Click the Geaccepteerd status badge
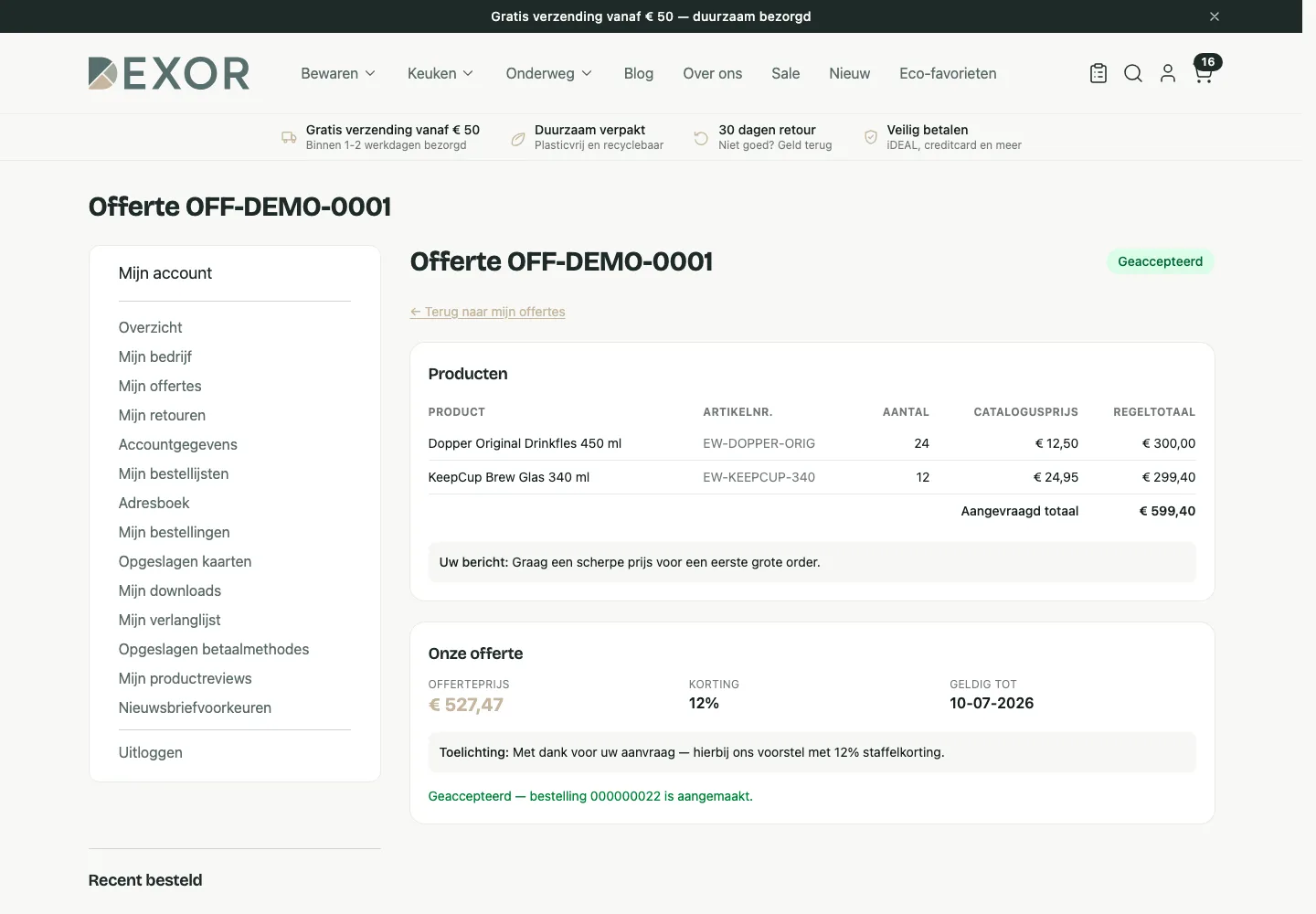1316x914 pixels. (1161, 261)
